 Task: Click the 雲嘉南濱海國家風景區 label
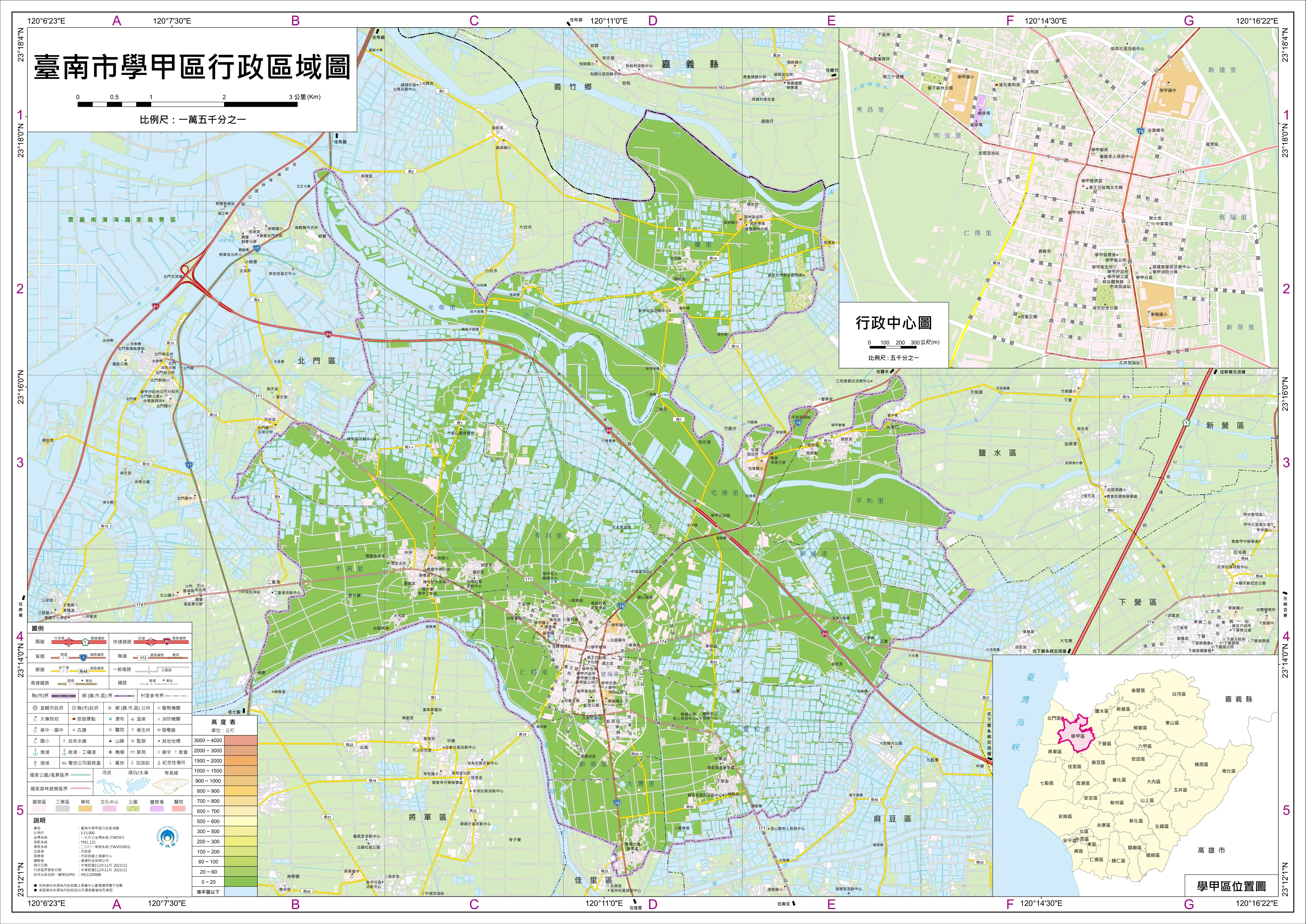[122, 219]
